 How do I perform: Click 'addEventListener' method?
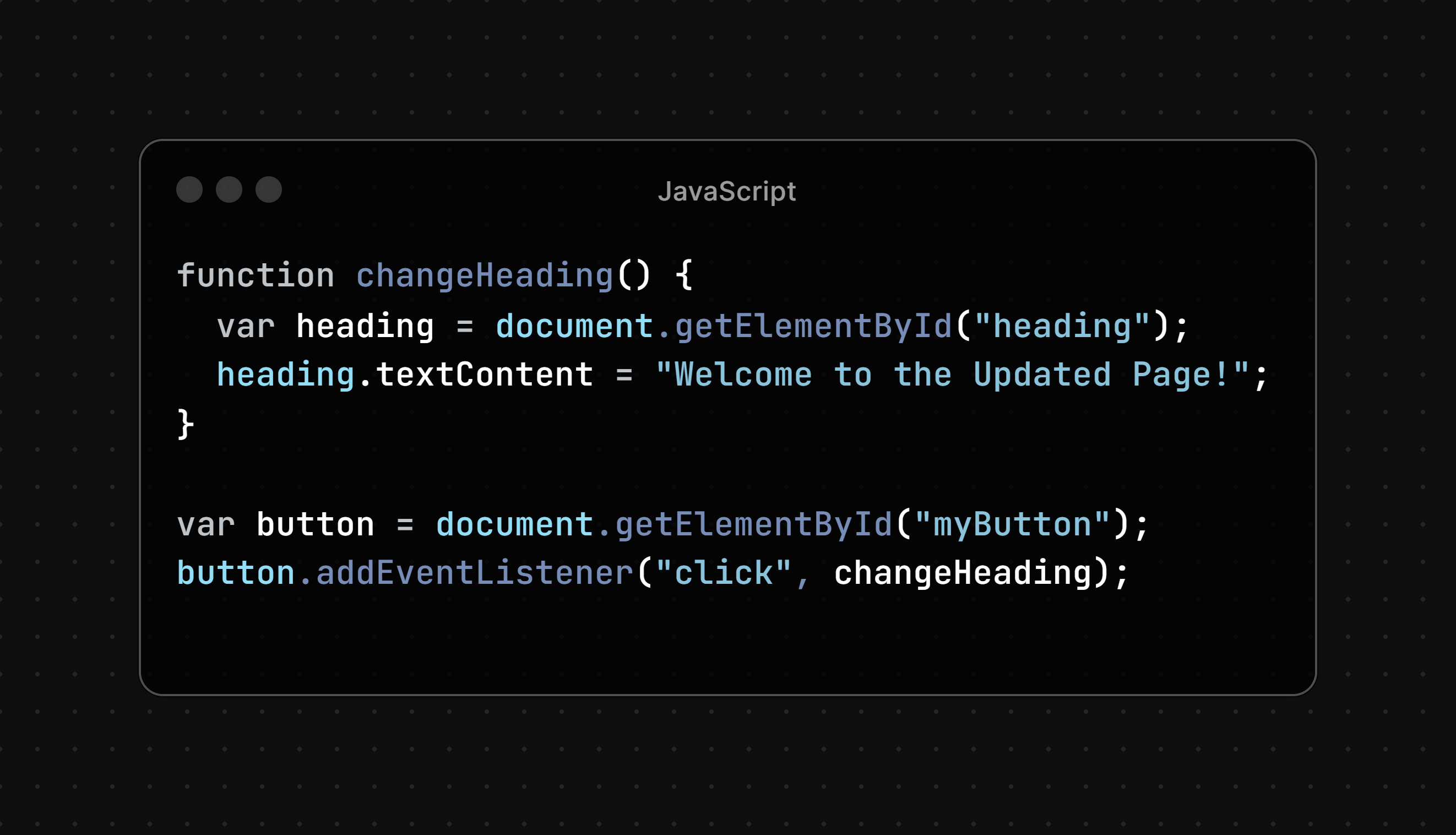(475, 573)
